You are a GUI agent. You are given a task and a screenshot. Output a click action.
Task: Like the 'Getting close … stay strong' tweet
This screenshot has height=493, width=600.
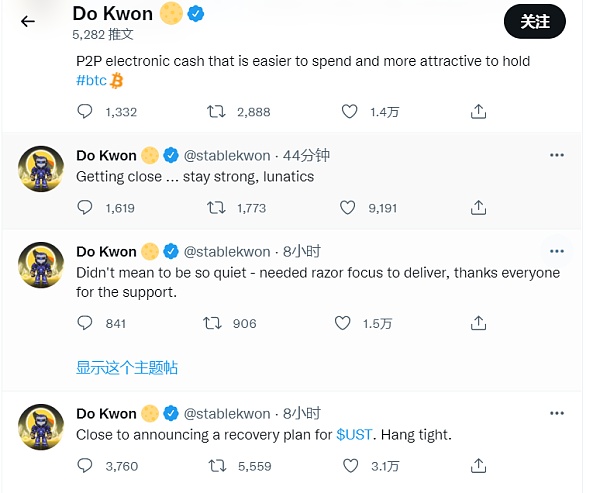point(347,208)
